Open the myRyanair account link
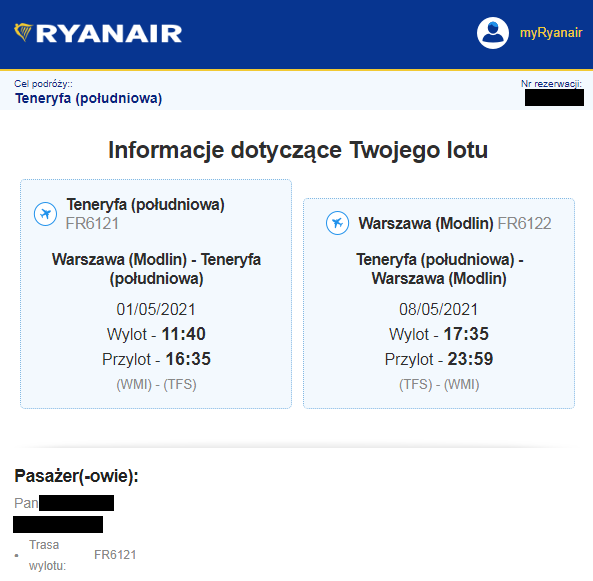 (x=551, y=33)
